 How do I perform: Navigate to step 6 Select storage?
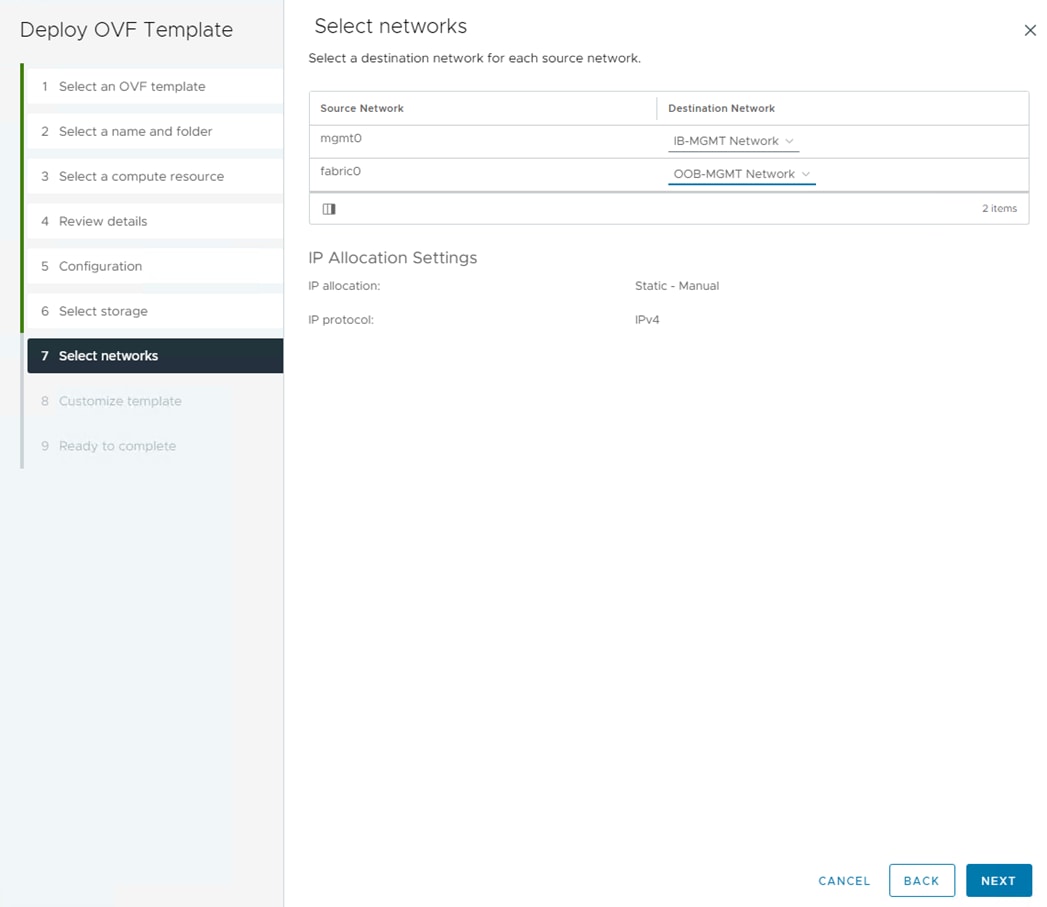[103, 312]
